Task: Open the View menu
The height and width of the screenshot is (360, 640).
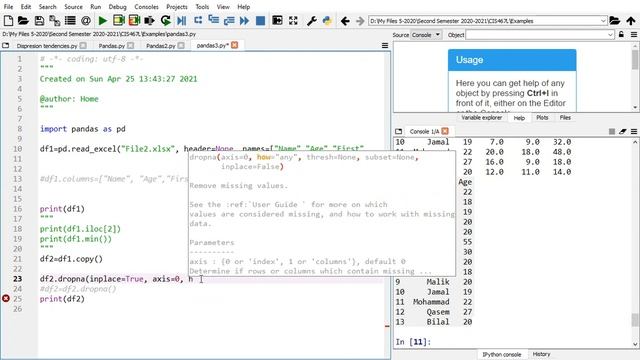Action: click(x=223, y=7)
